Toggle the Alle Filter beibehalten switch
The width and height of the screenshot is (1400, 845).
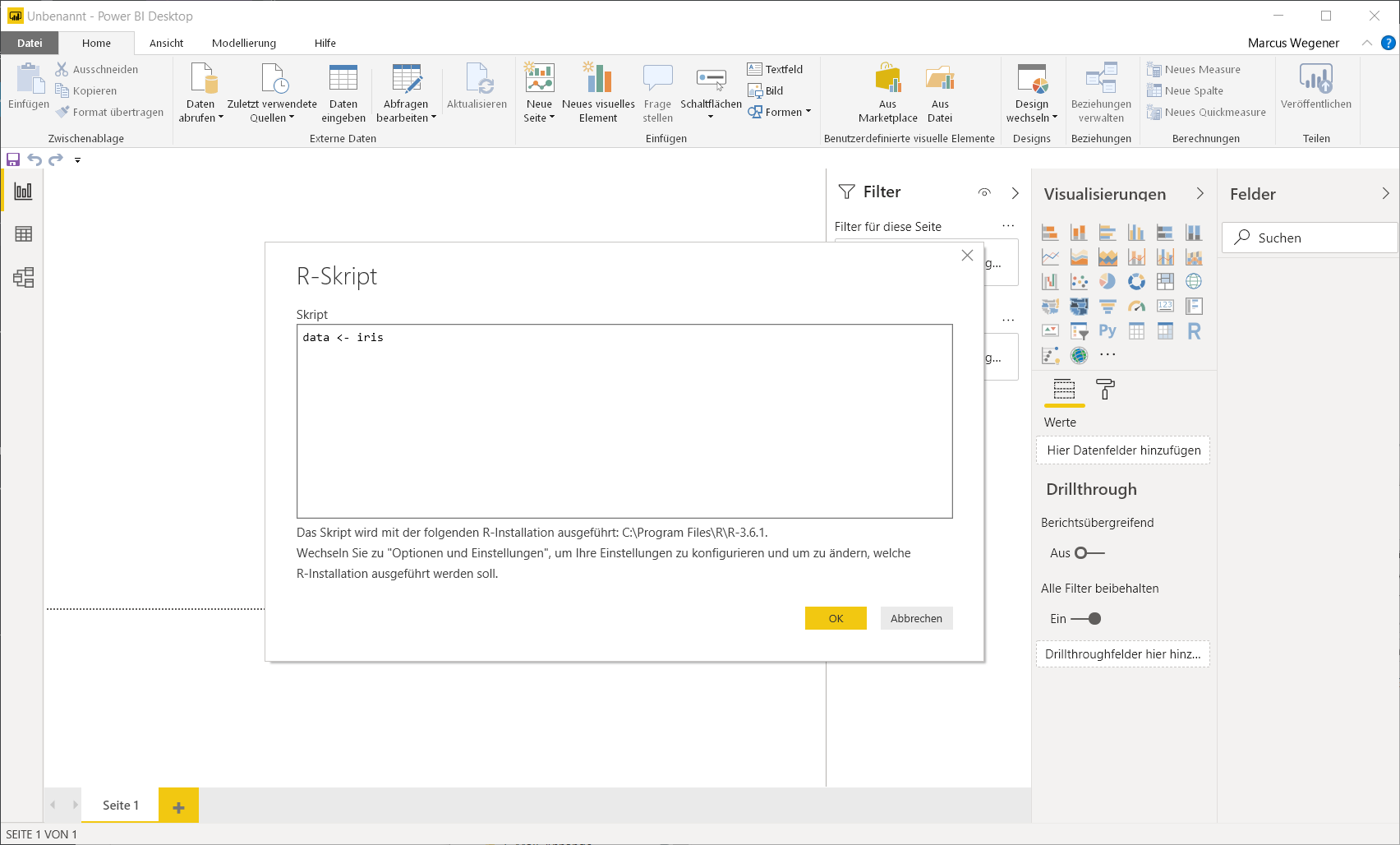tap(1086, 619)
